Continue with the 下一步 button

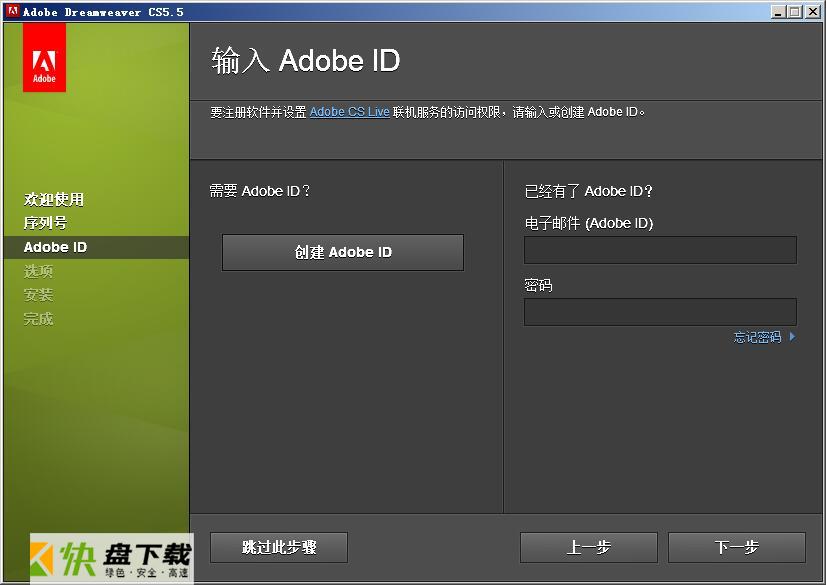tap(736, 548)
